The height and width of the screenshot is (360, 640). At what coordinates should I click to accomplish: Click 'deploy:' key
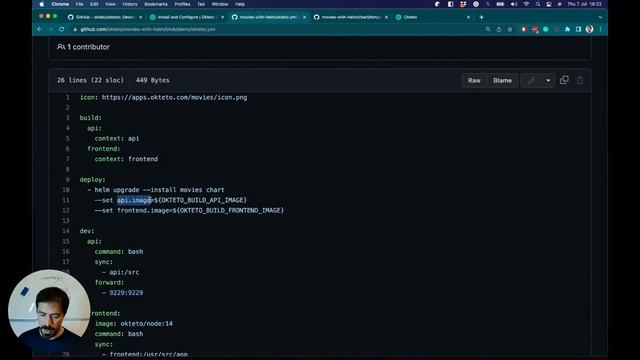pos(92,180)
